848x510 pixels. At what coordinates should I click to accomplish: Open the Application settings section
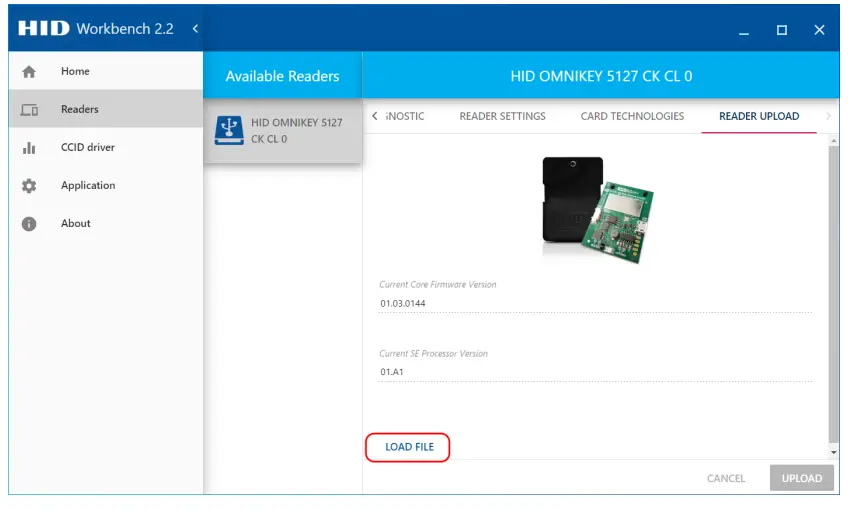(105, 186)
